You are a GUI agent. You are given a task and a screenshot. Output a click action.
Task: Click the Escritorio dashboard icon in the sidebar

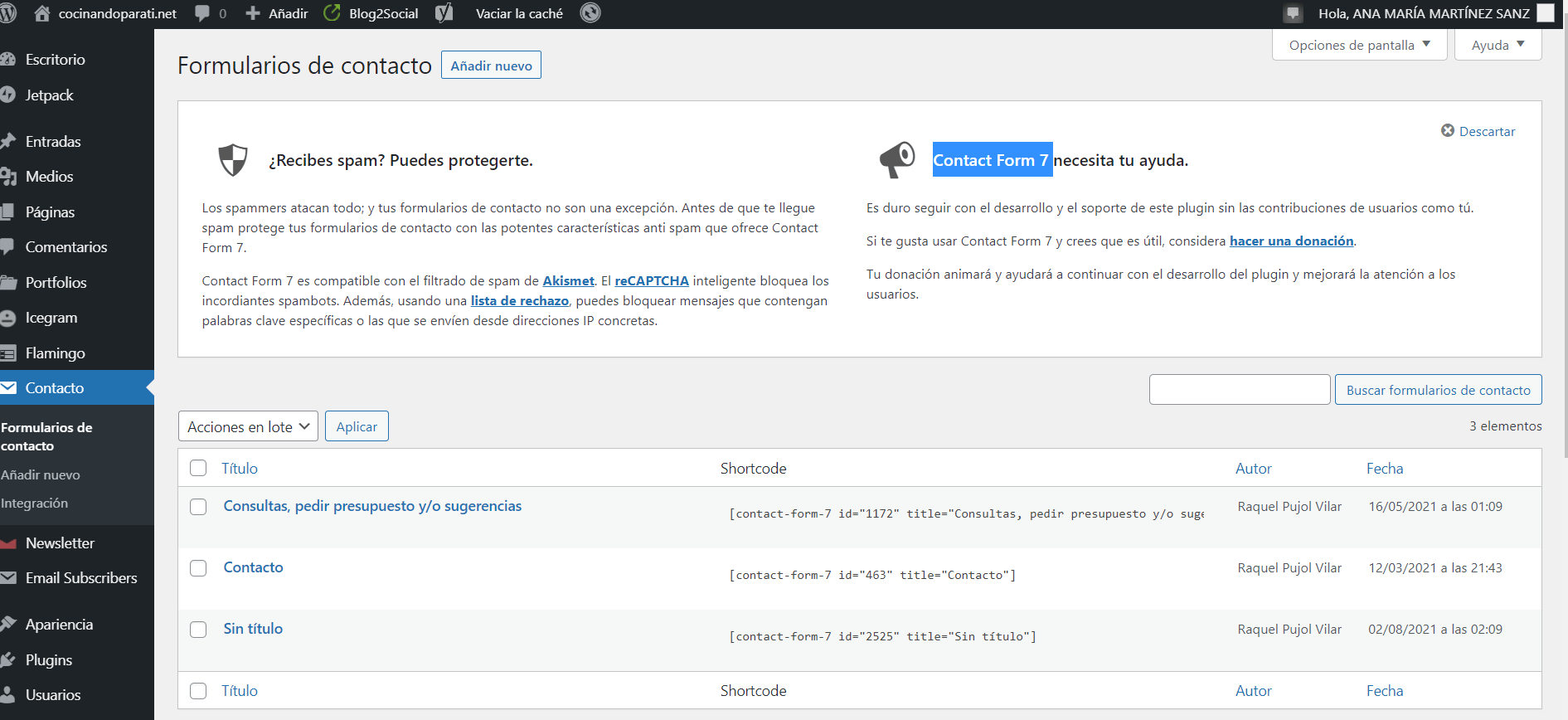pos(8,60)
